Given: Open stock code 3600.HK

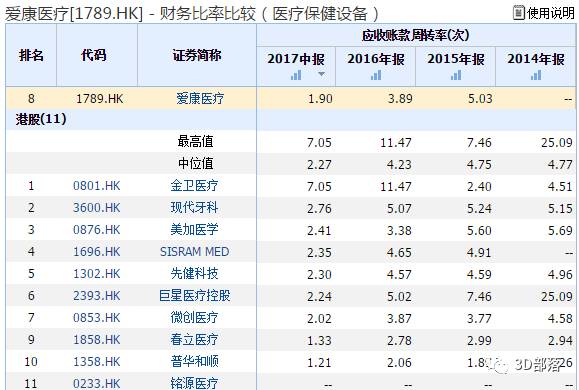Looking at the screenshot, I should [97, 208].
